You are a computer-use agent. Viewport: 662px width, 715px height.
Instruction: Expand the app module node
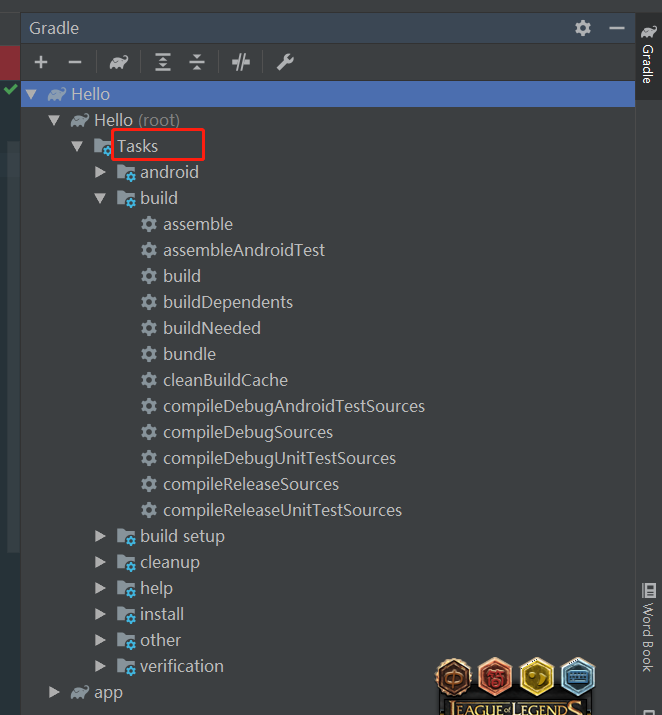click(x=54, y=692)
